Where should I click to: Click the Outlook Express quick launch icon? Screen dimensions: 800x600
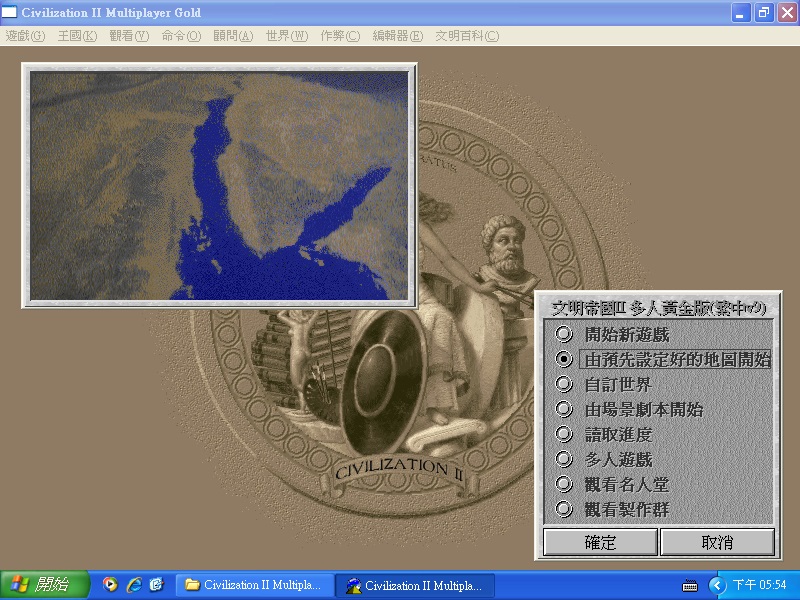157,585
